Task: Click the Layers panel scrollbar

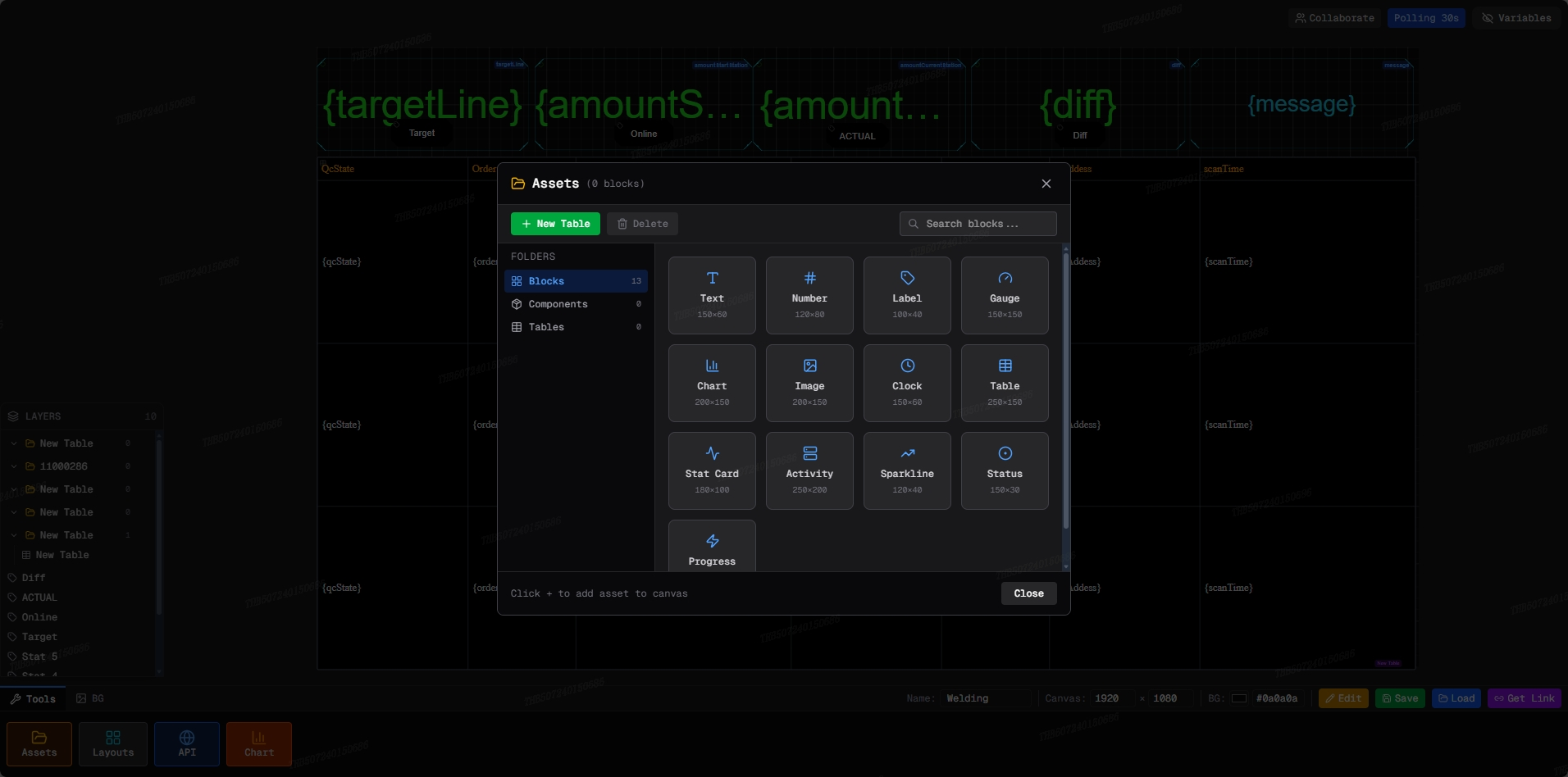Action: (x=159, y=529)
